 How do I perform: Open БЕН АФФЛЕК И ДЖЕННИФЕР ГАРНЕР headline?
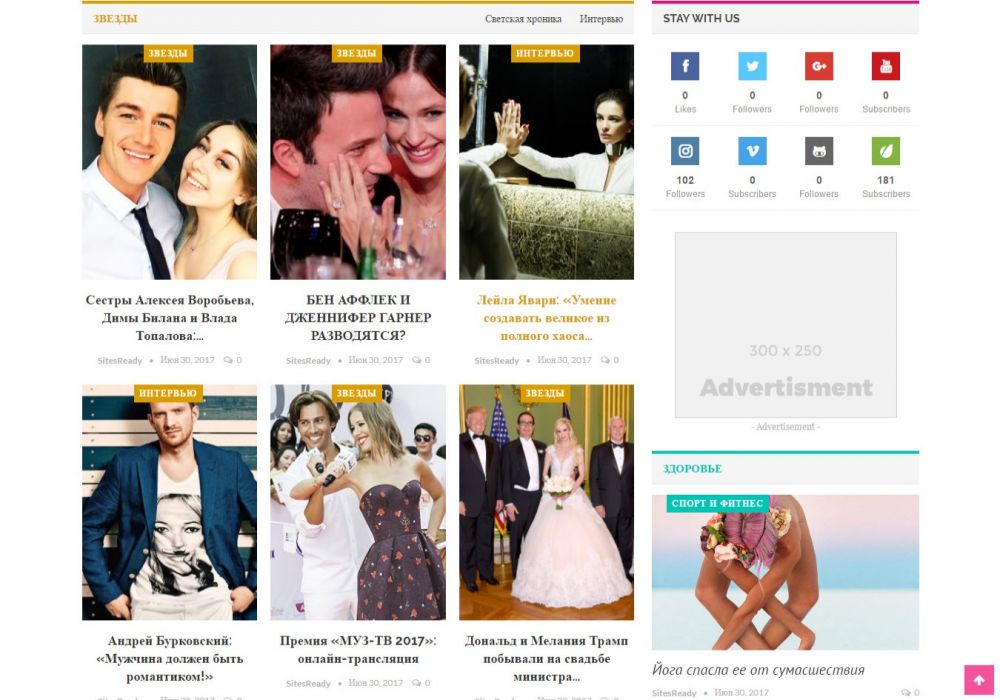point(358,317)
